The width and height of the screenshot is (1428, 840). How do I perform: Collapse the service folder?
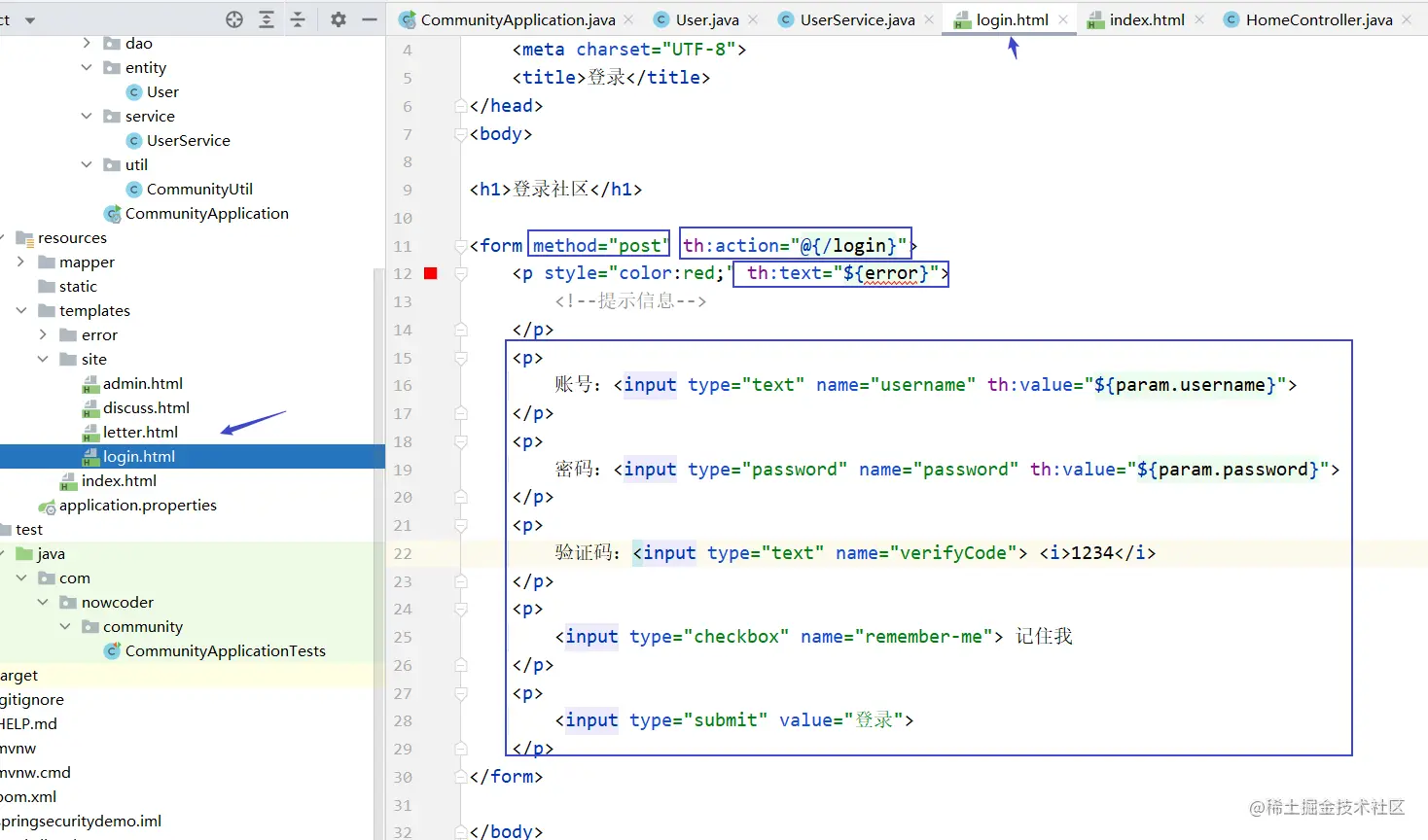87,116
